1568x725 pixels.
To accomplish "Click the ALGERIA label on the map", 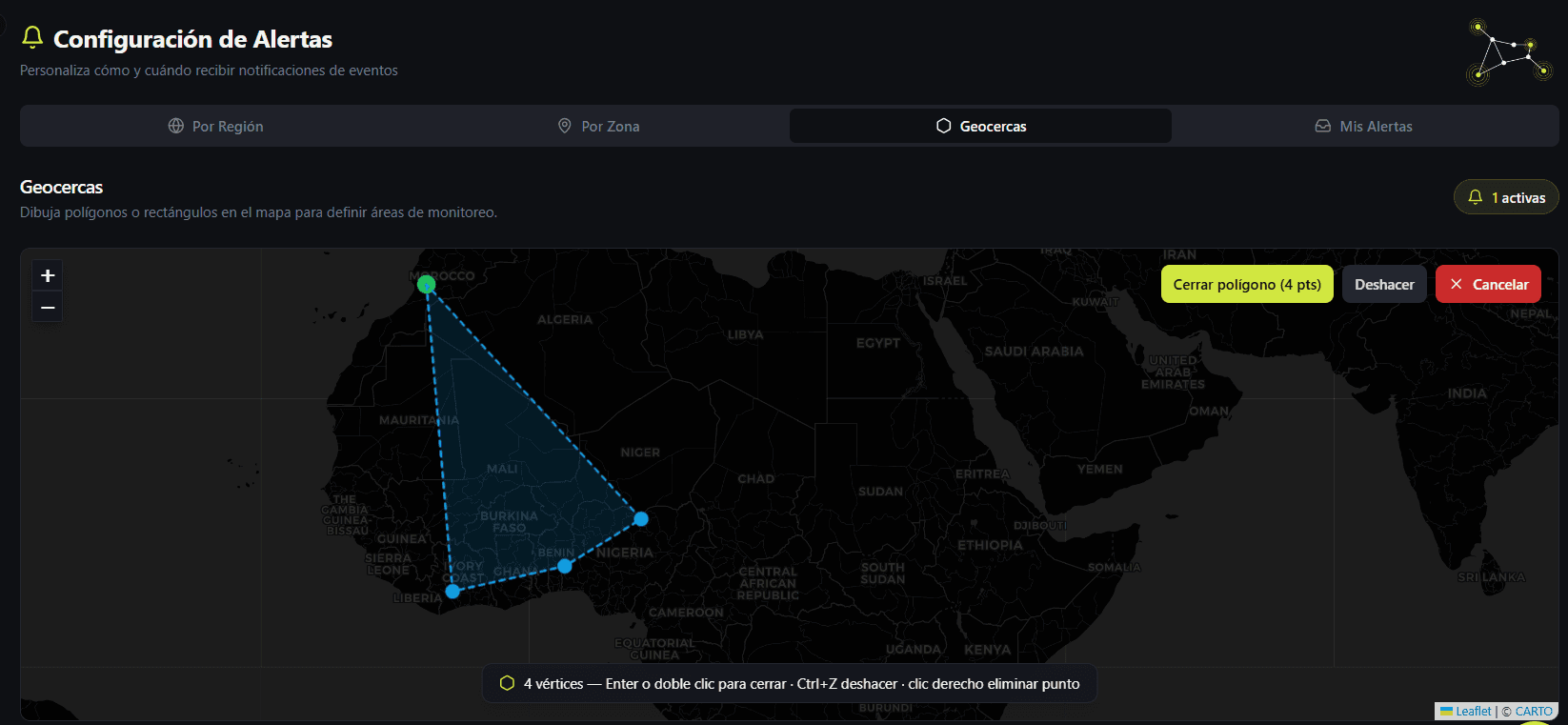I will 565,319.
